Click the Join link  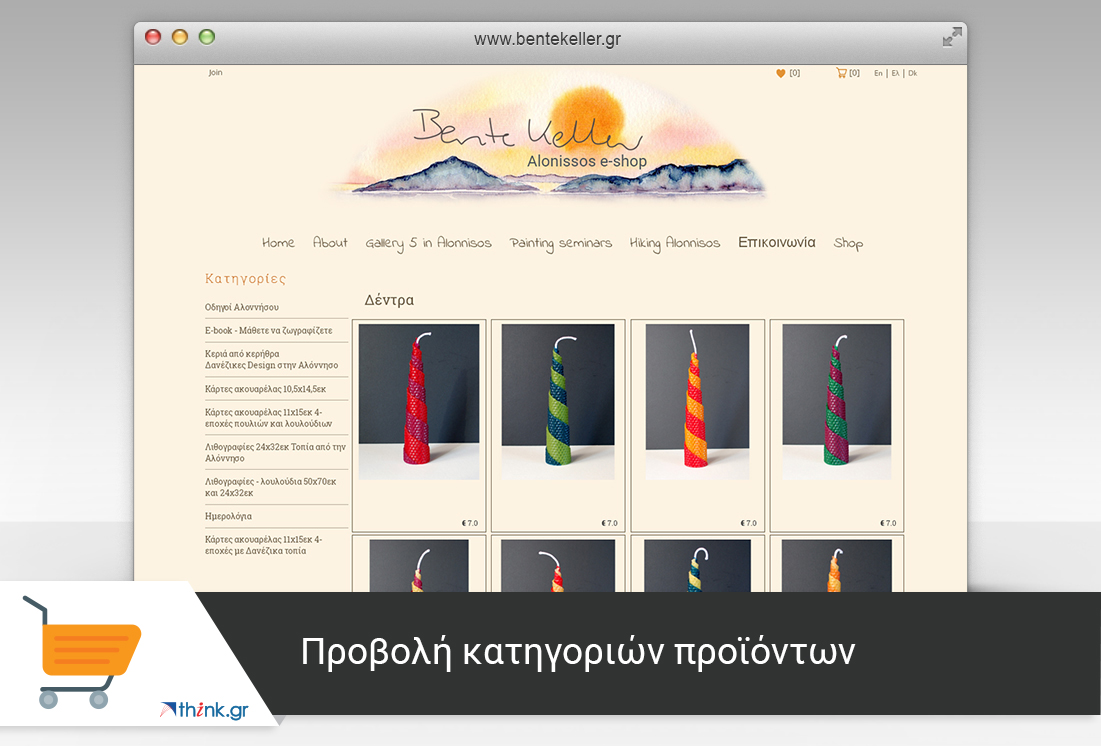point(216,72)
